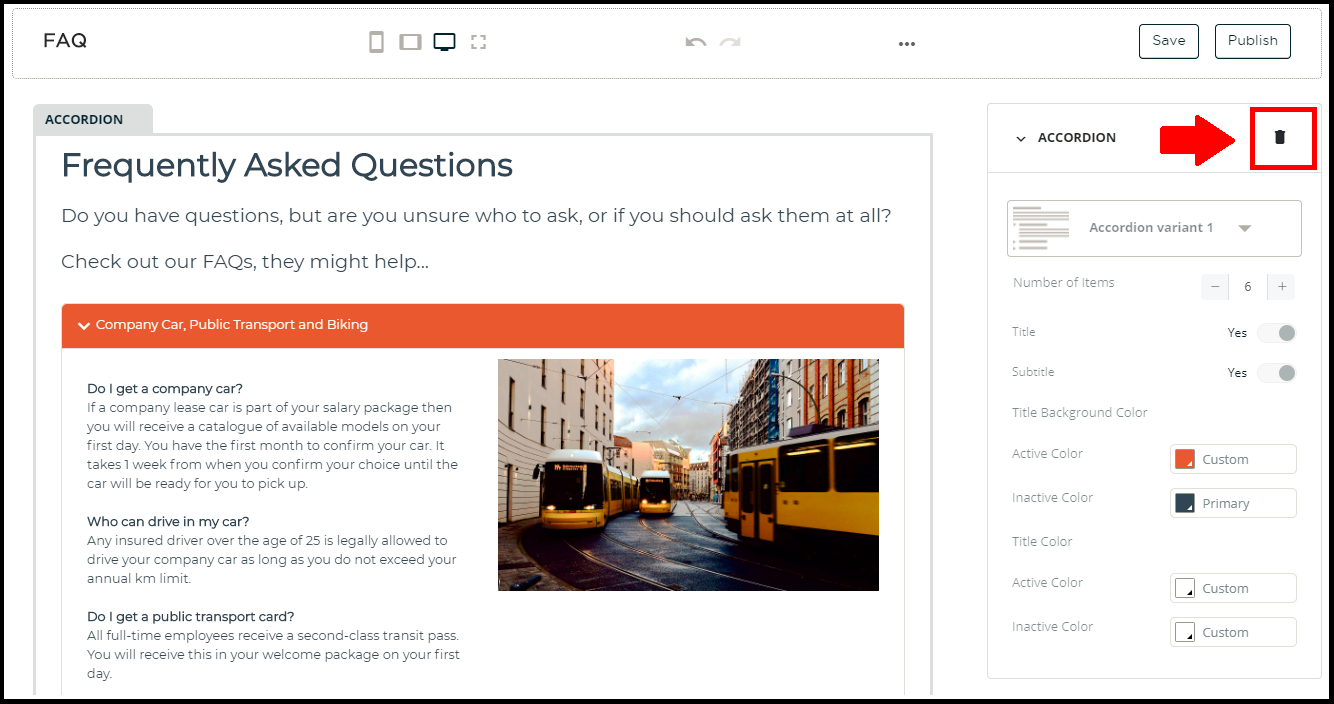Select the ACCORDION block tab
1334x704 pixels.
tap(93, 119)
